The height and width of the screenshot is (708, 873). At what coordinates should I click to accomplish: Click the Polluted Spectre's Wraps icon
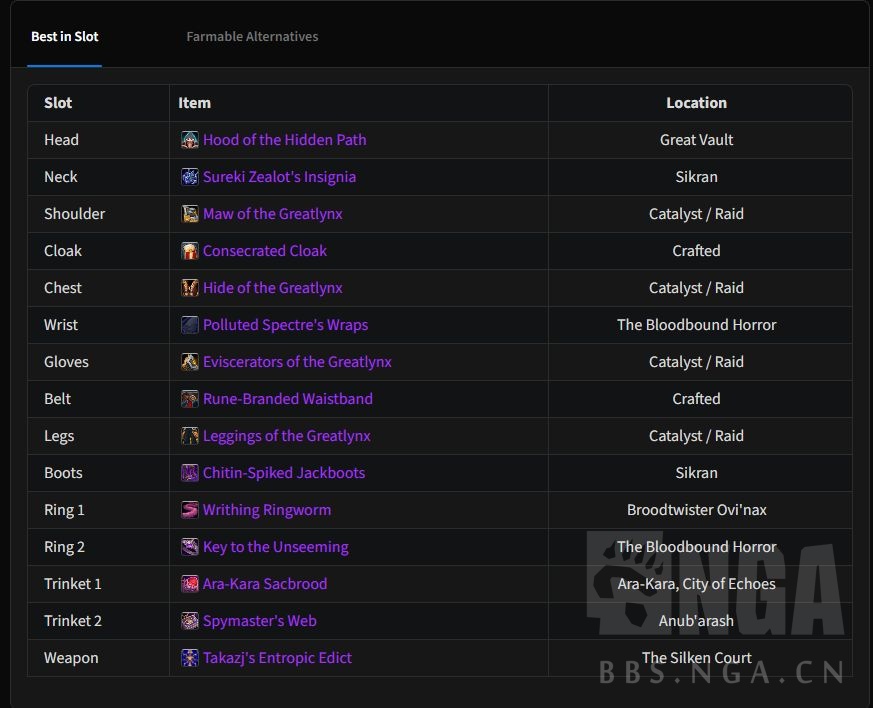190,325
